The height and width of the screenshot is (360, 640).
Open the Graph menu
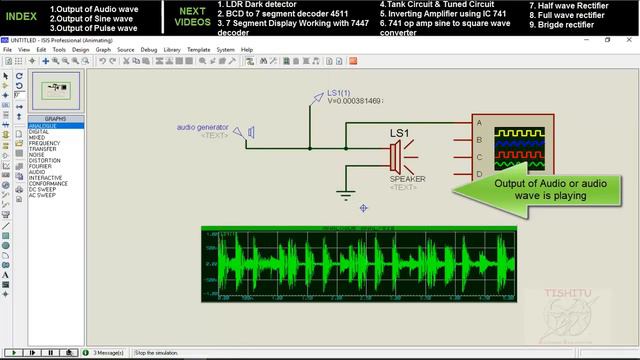point(103,50)
